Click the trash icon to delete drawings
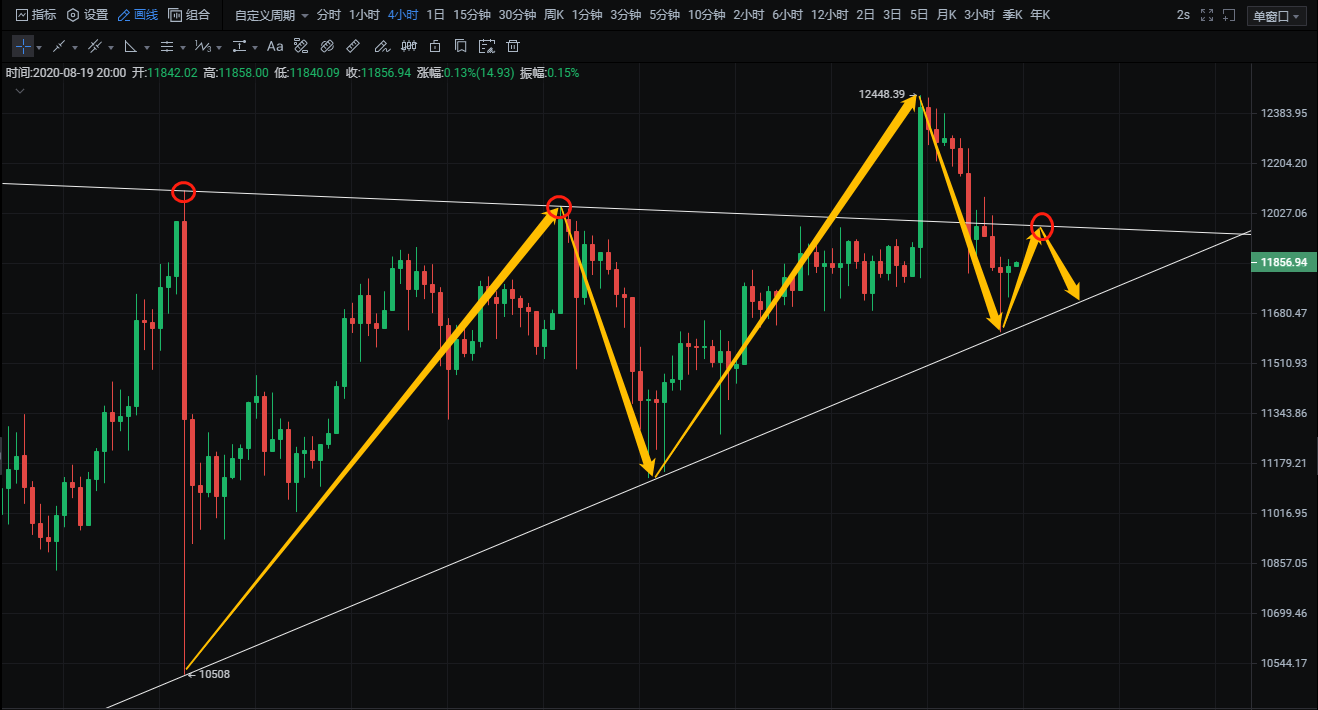This screenshot has height=710, width=1318. pos(513,46)
